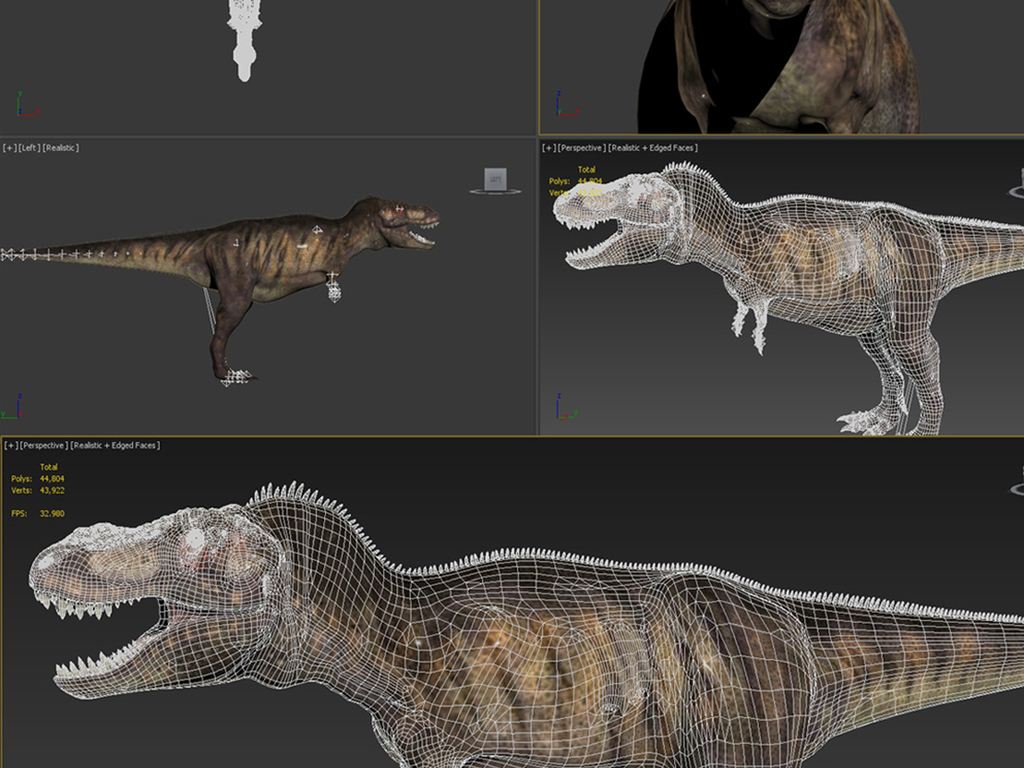This screenshot has height=768, width=1024.
Task: Select the back control helper above the T-rex shoulders
Action: 317,230
